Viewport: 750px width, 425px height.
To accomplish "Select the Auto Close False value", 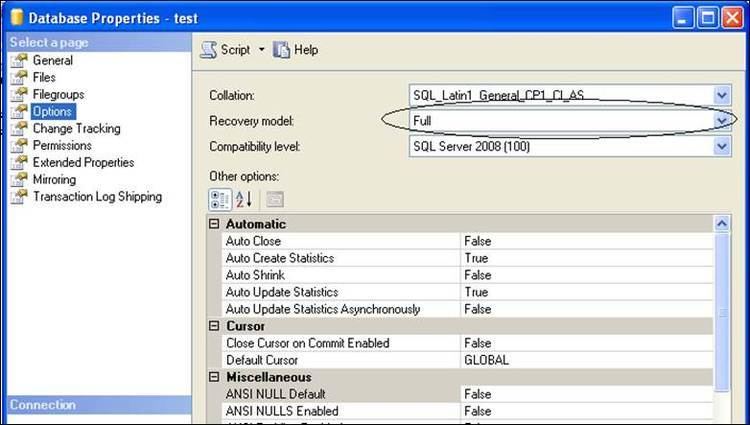I will [587, 241].
